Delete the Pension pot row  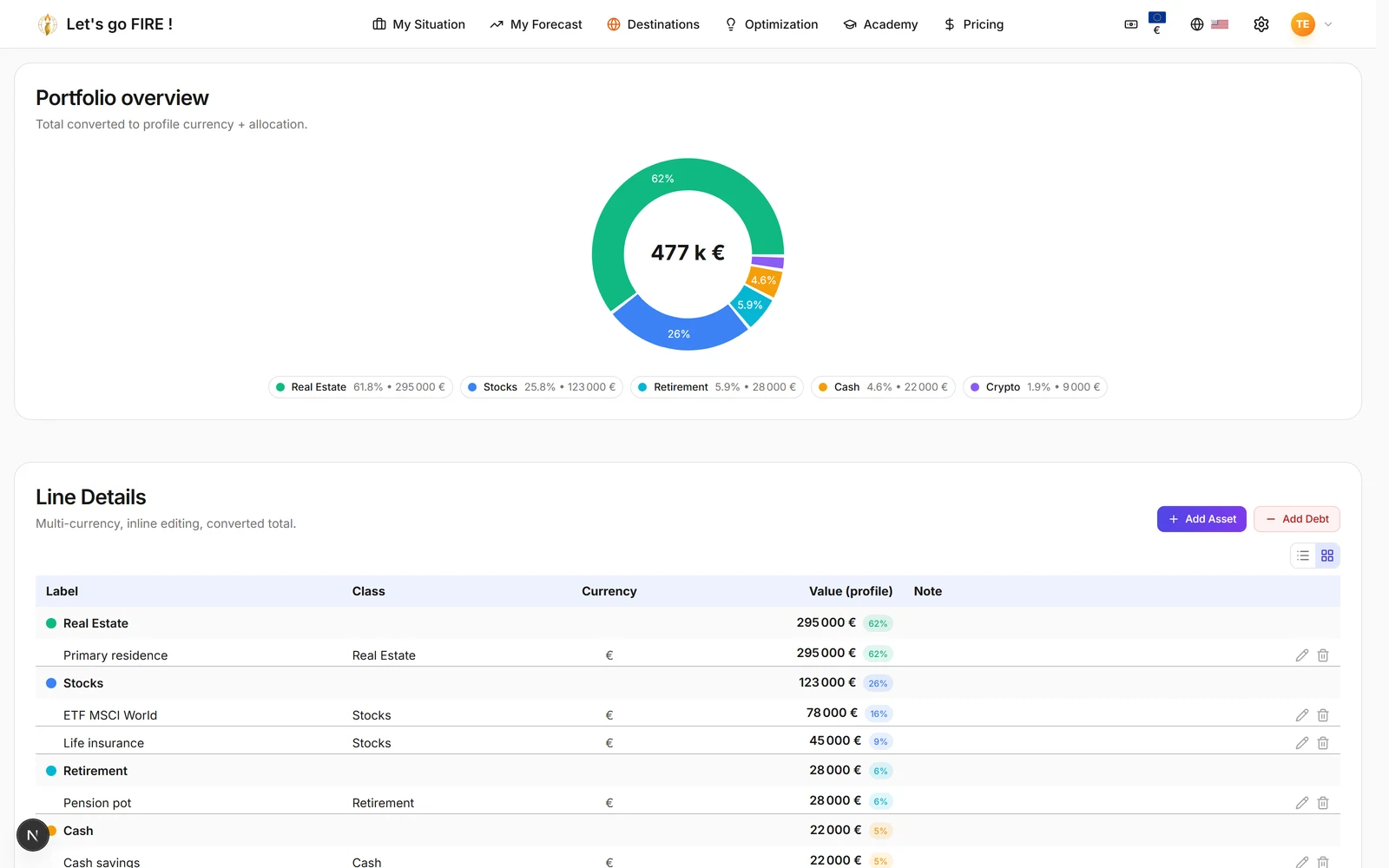[1323, 803]
